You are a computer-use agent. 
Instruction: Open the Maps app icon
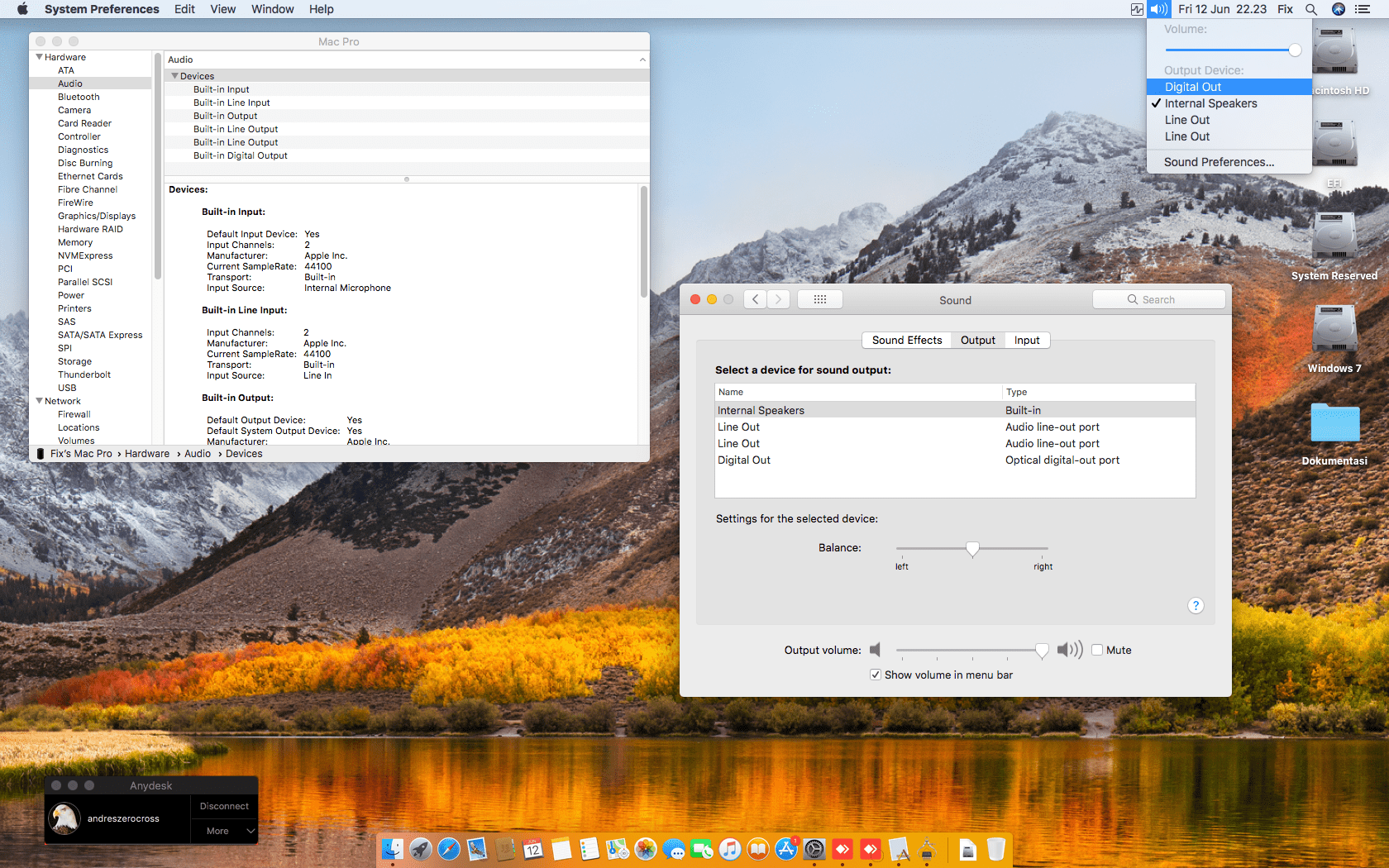coord(617,849)
